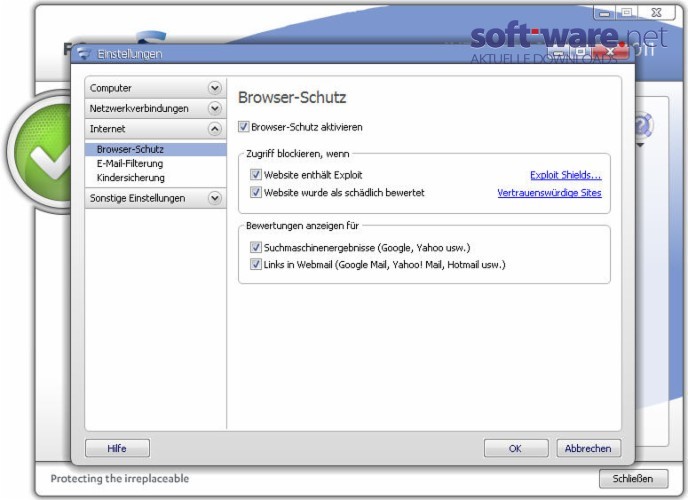Screen dimensions: 688x500
Task: Click the Netzwerkverbindungen section header label
Action: (139, 108)
